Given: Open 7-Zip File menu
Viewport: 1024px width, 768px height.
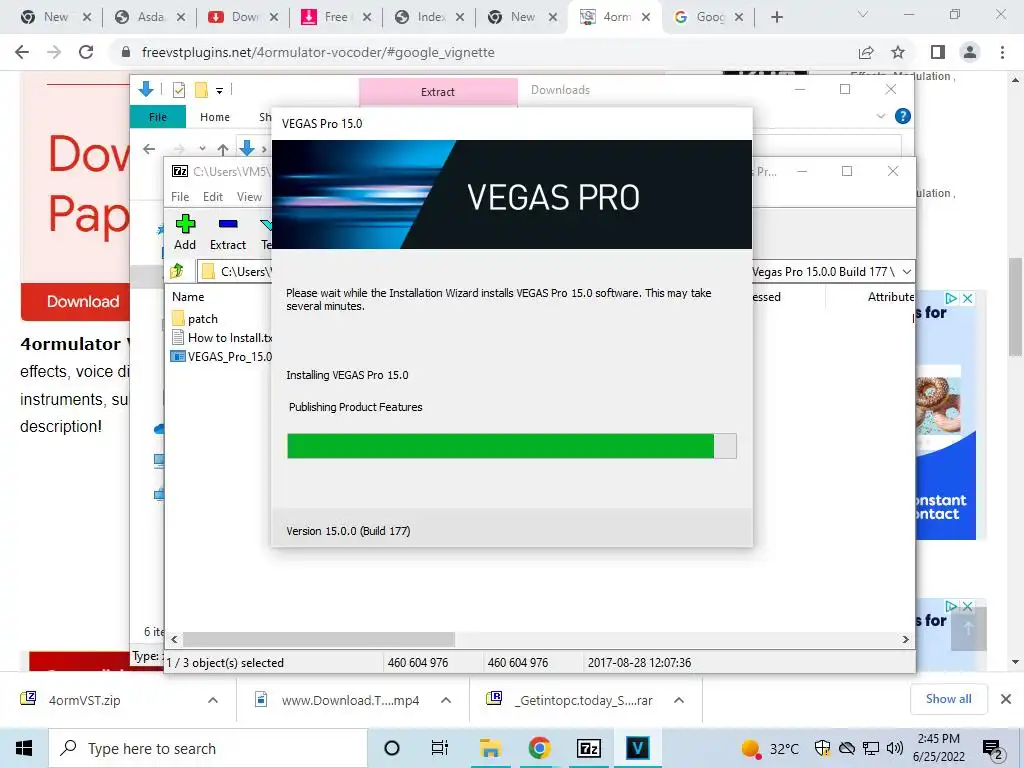Looking at the screenshot, I should pos(180,197).
